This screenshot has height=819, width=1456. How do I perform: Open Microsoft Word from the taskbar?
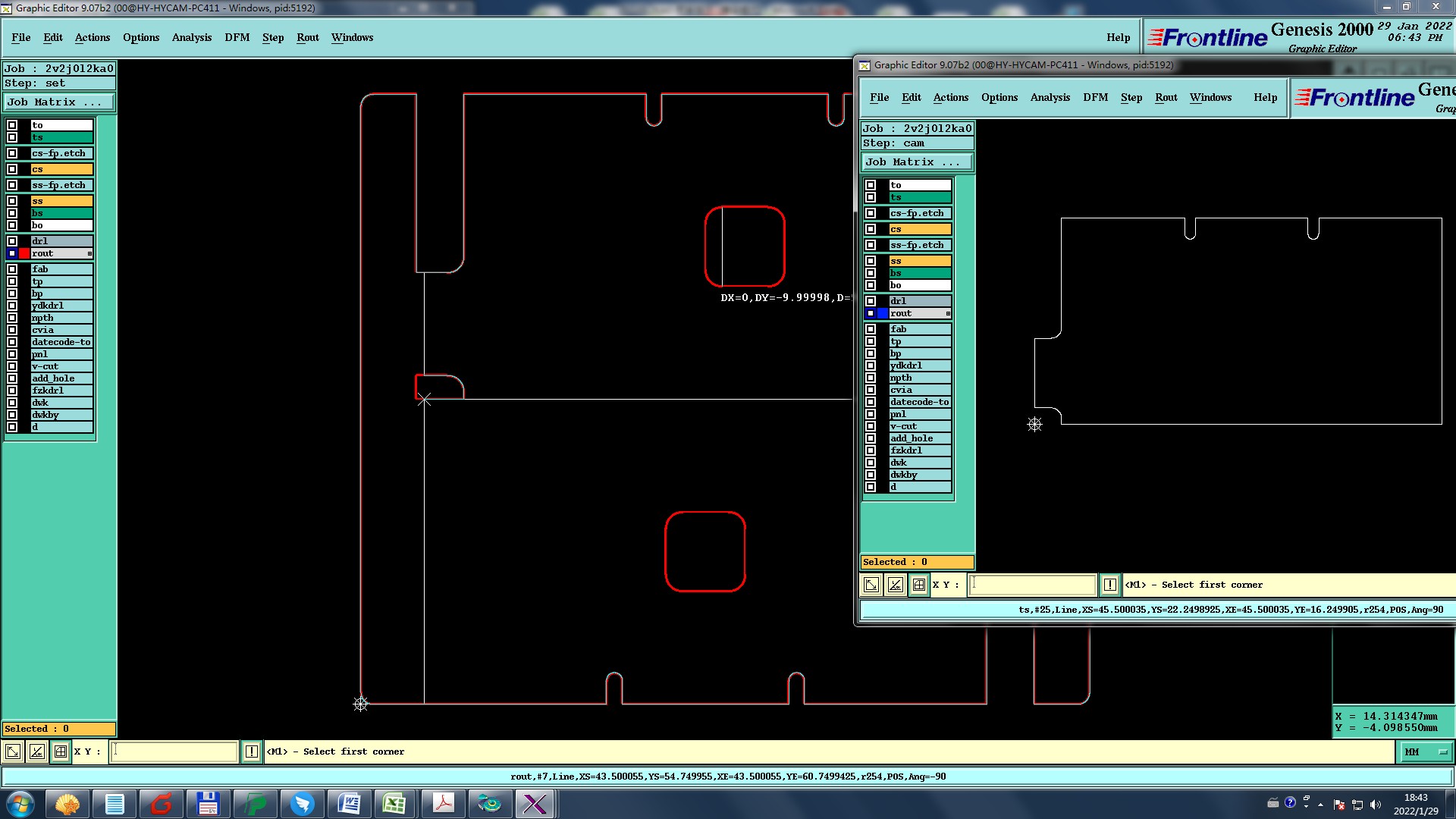350,803
